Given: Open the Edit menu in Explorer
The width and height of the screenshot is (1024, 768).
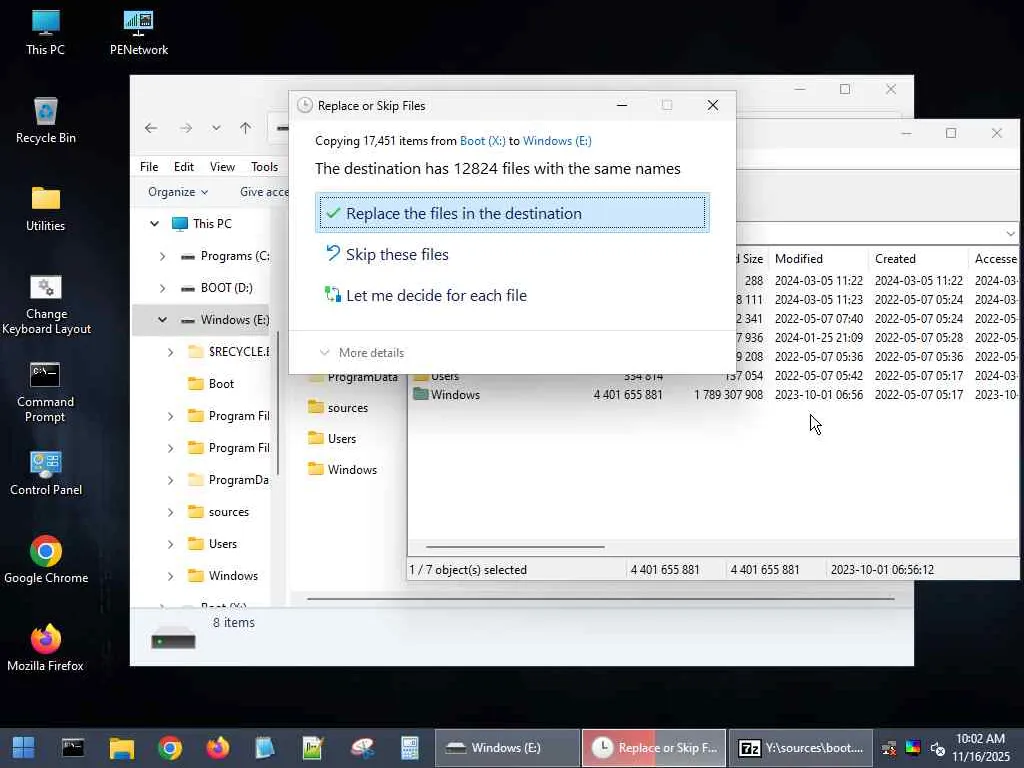Looking at the screenshot, I should (x=184, y=167).
